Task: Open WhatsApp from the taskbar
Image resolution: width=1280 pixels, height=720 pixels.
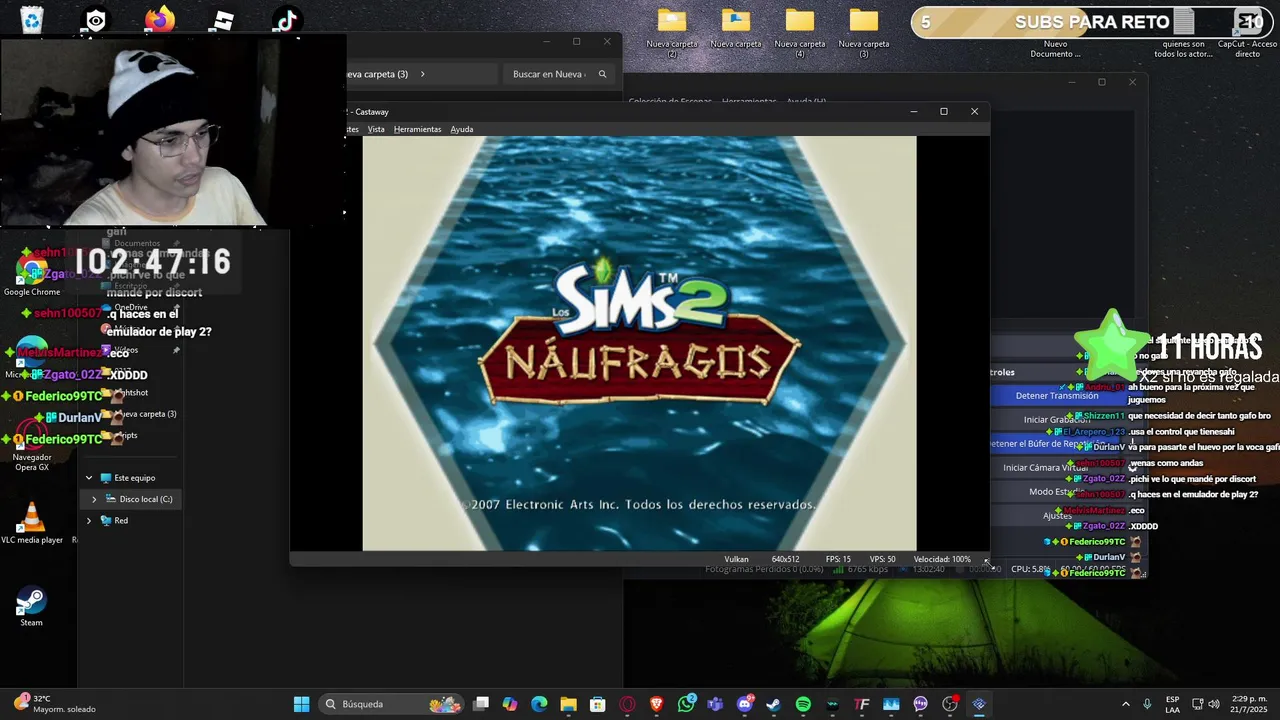Action: point(686,704)
